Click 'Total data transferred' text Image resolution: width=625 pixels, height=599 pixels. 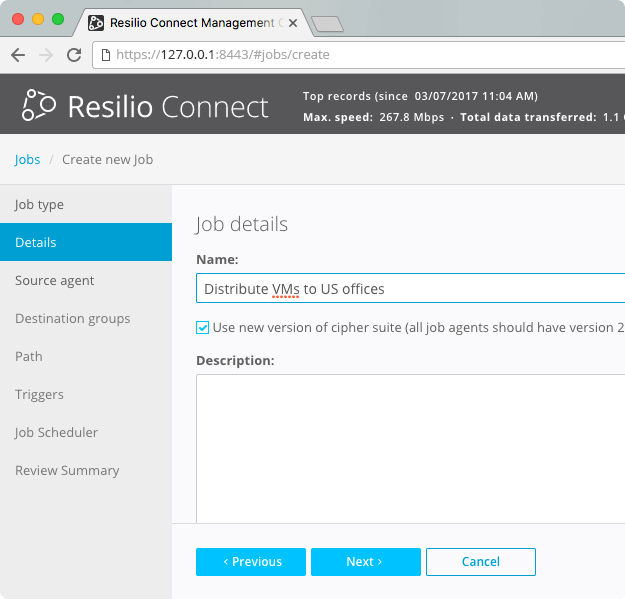pos(528,117)
